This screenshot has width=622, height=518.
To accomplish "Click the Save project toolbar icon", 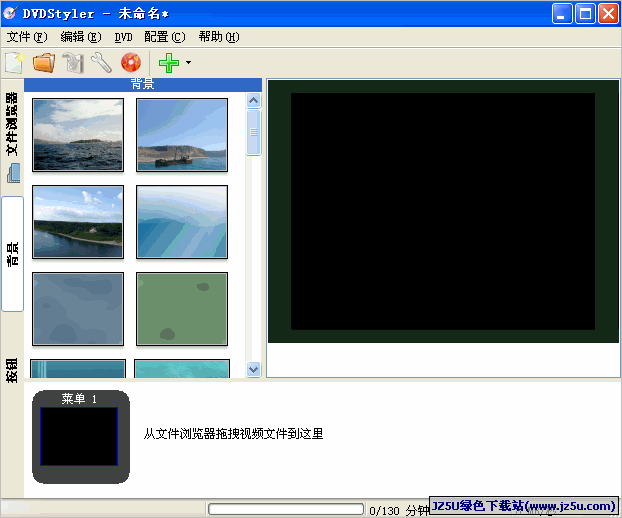I will click(x=73, y=63).
